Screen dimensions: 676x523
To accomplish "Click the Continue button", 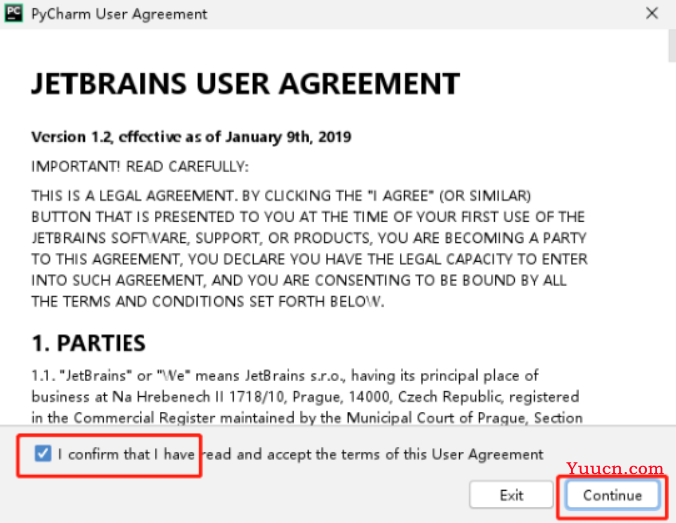I will click(612, 495).
